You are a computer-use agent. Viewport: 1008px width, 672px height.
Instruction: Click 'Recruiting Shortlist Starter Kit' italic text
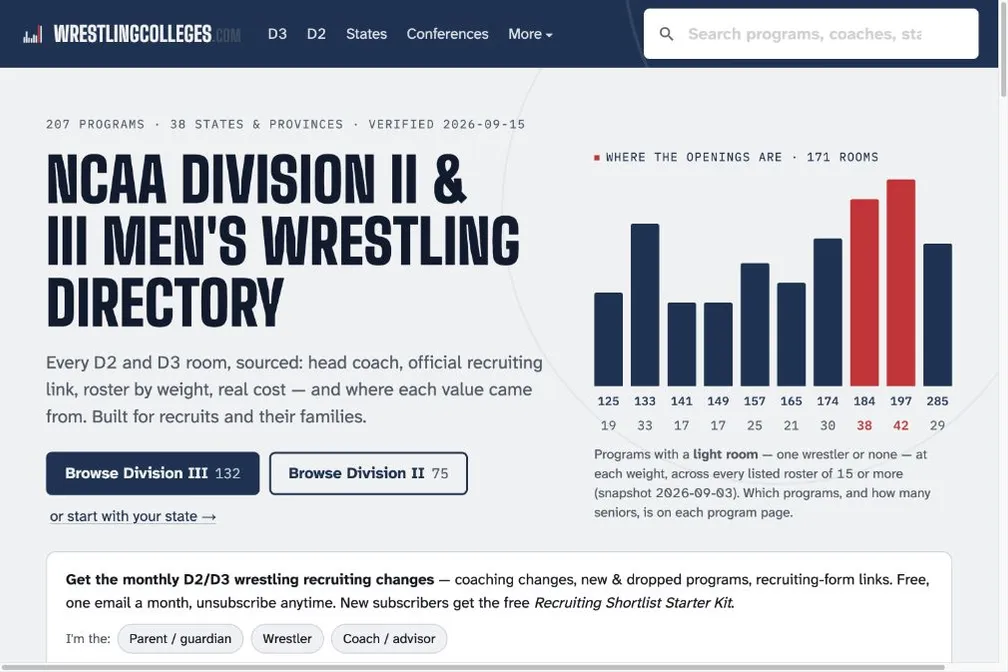tap(634, 603)
